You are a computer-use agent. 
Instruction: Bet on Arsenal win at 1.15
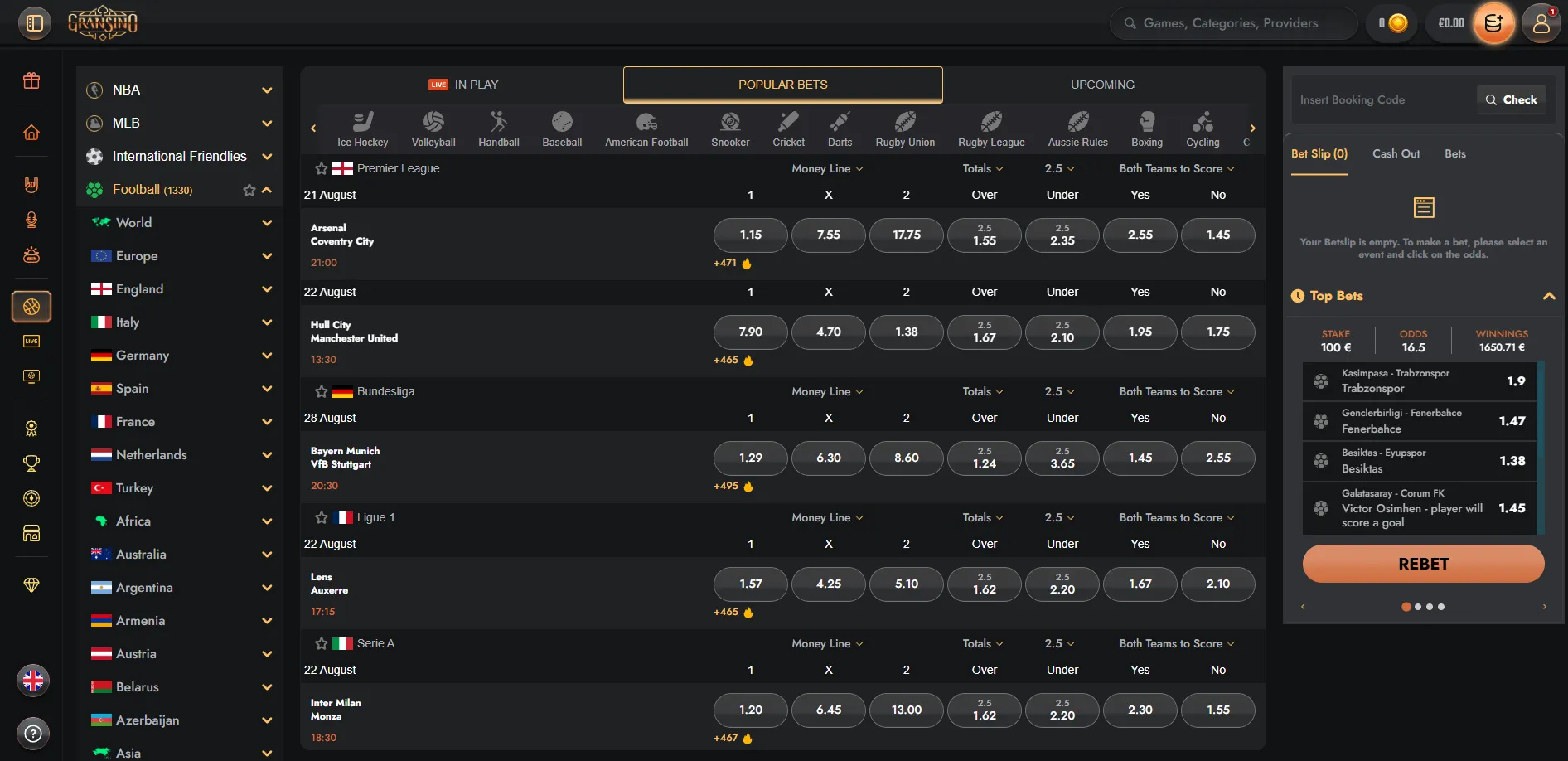coord(751,235)
